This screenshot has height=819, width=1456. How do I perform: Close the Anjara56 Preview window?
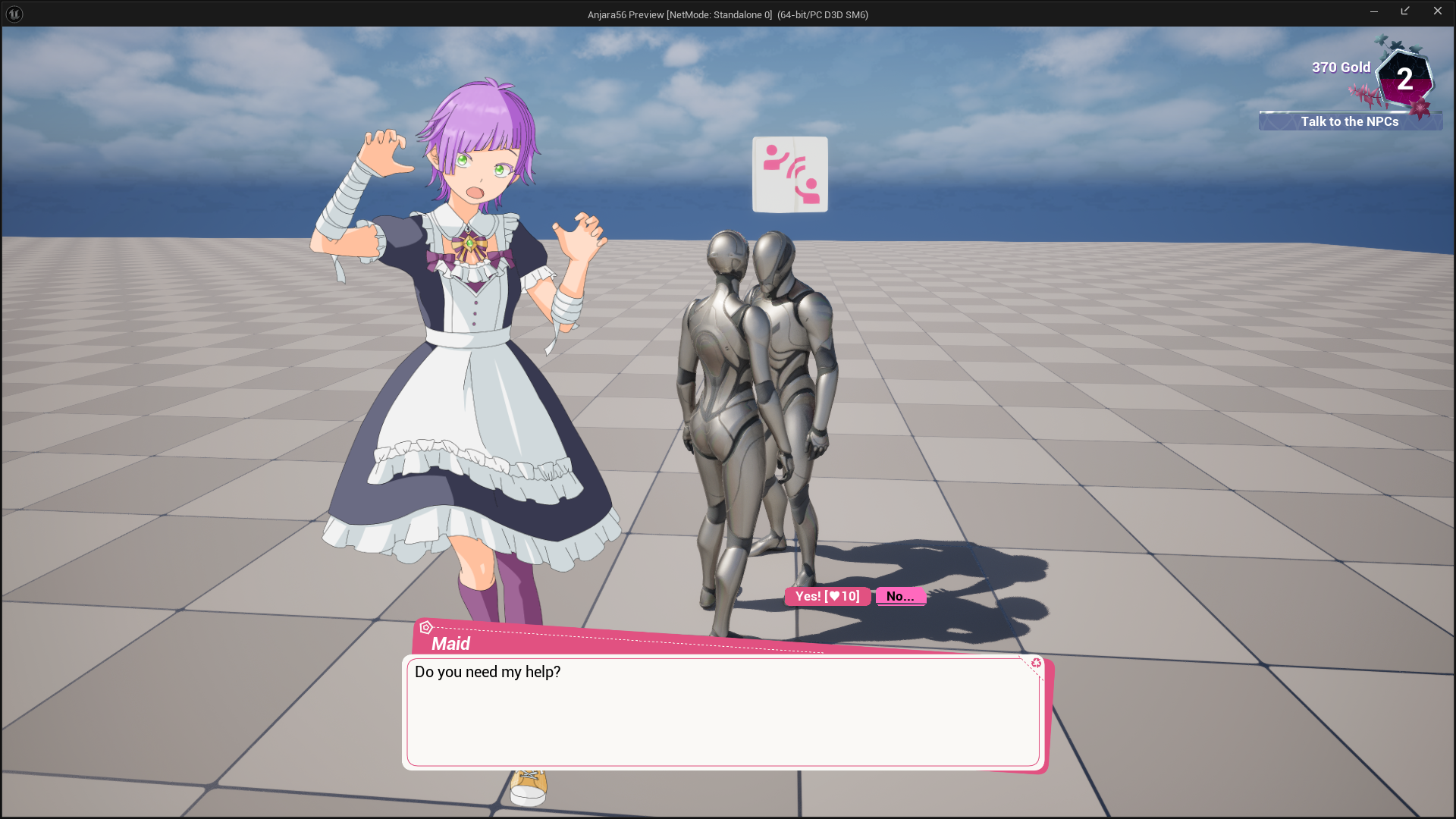pos(1437,11)
